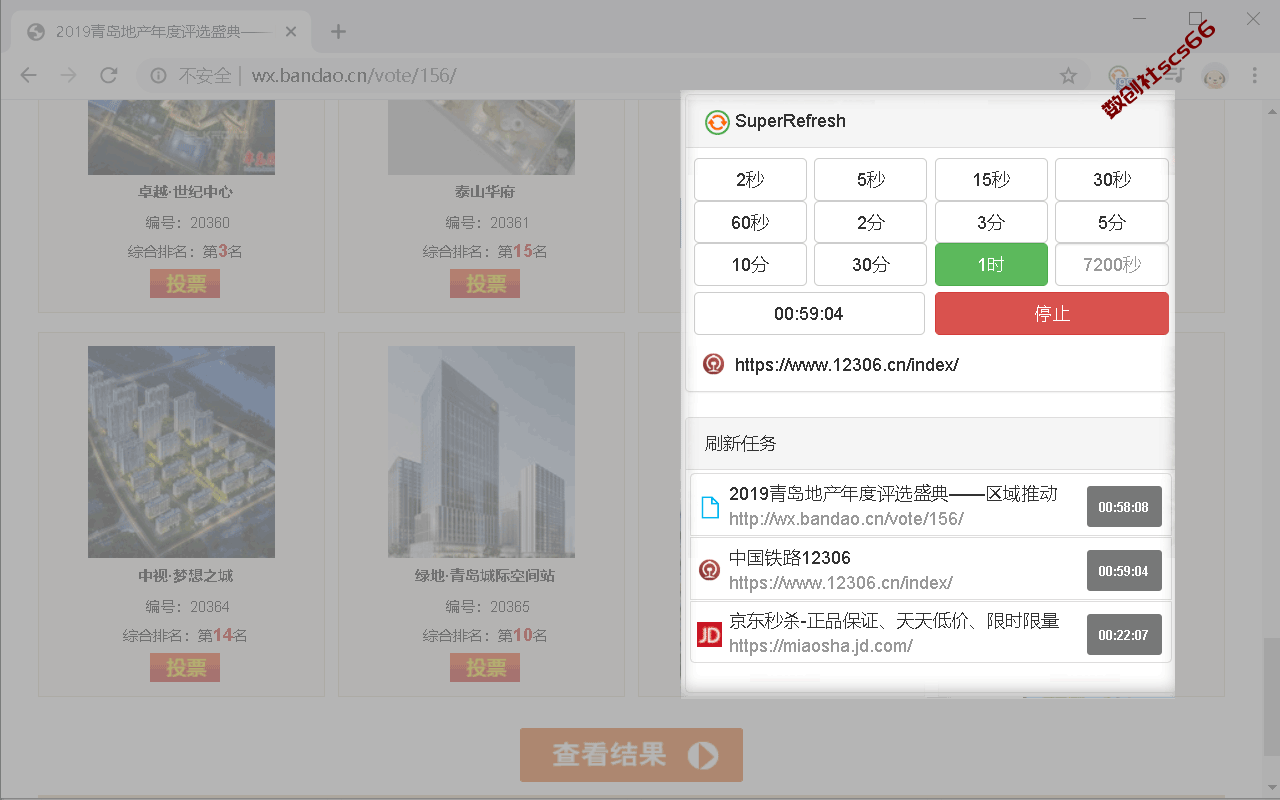Open the Chrome three-dot menu
The height and width of the screenshot is (800, 1280).
tap(1255, 76)
